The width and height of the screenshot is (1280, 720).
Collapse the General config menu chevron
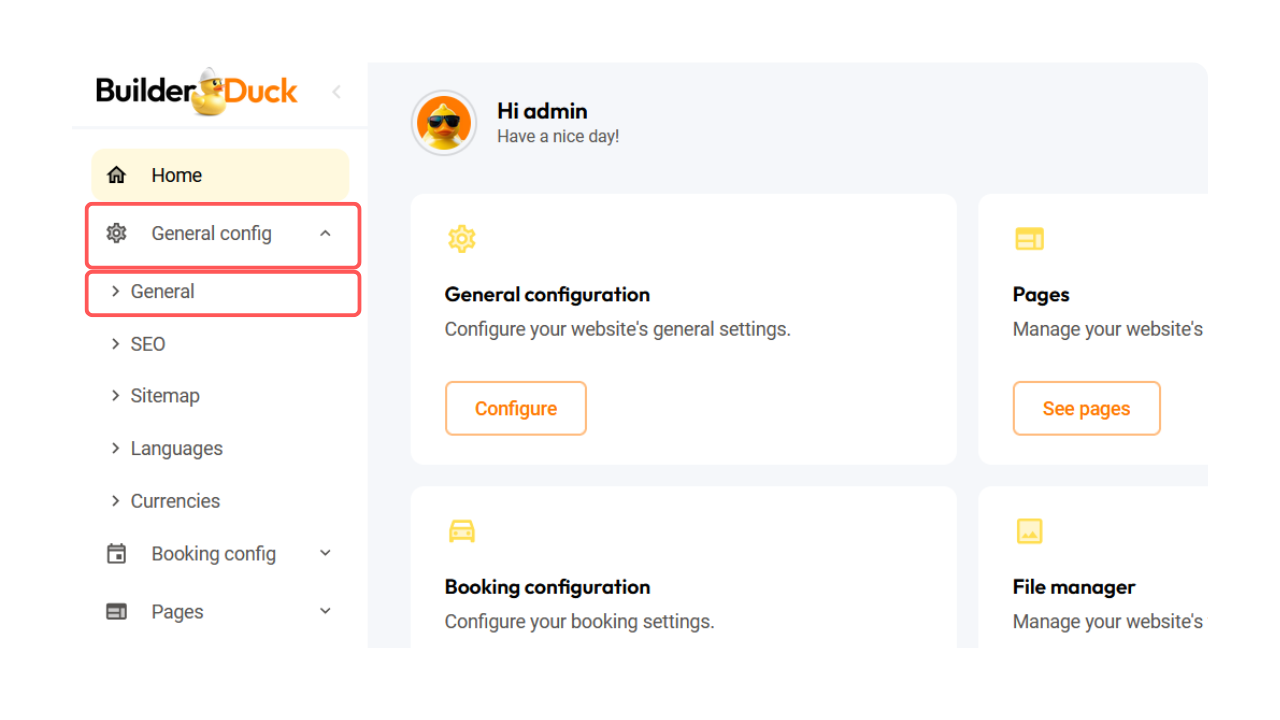pos(325,233)
